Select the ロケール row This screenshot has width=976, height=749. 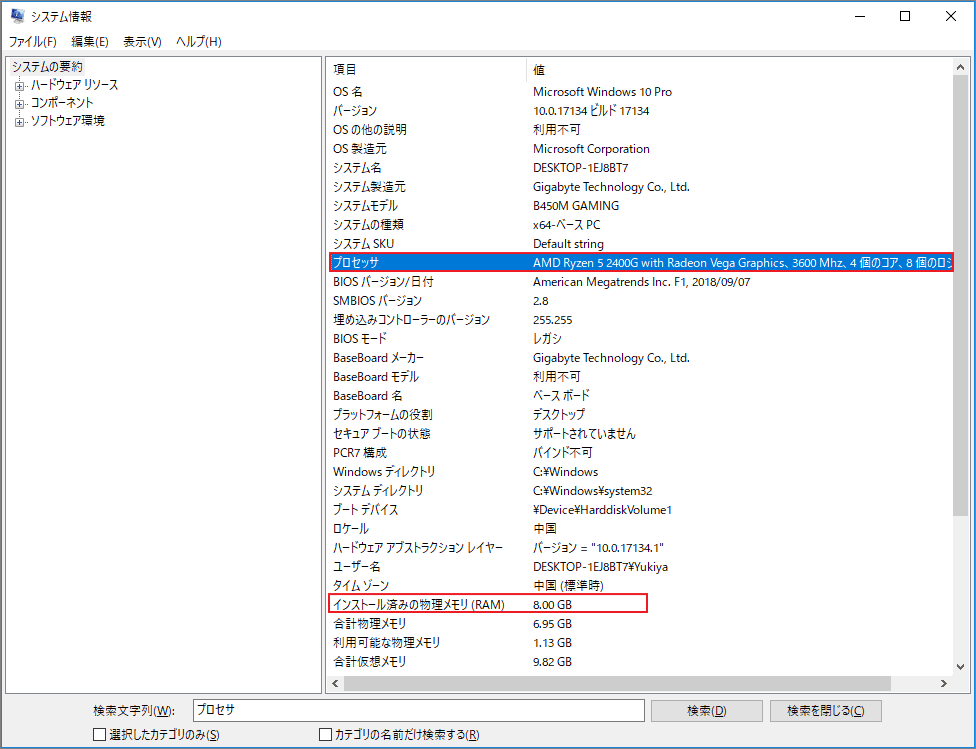tap(640, 529)
